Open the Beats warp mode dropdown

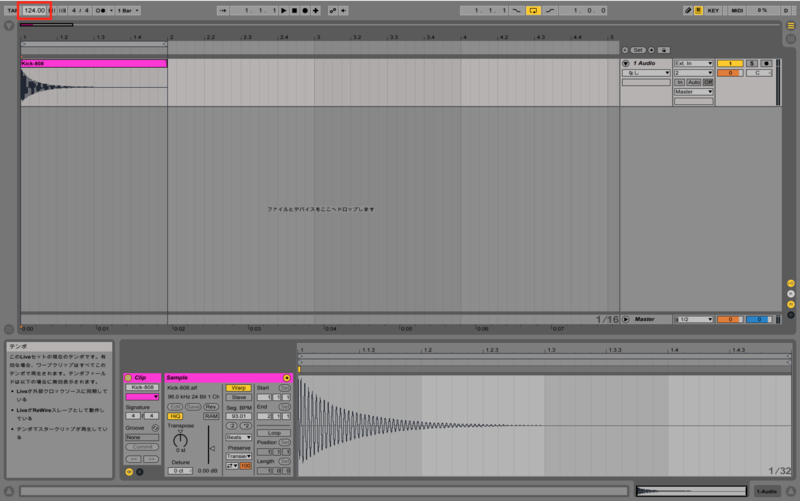pos(238,438)
